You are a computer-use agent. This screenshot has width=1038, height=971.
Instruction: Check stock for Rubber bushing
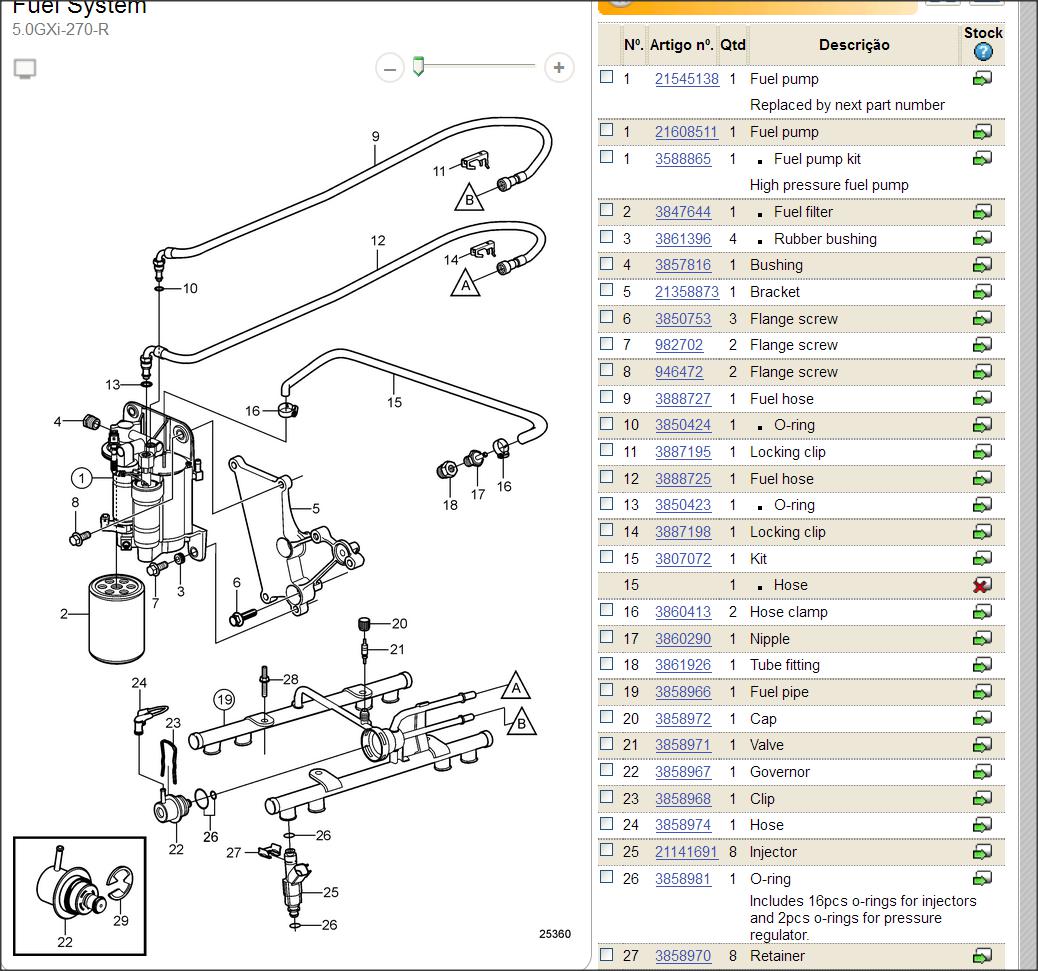tap(982, 239)
